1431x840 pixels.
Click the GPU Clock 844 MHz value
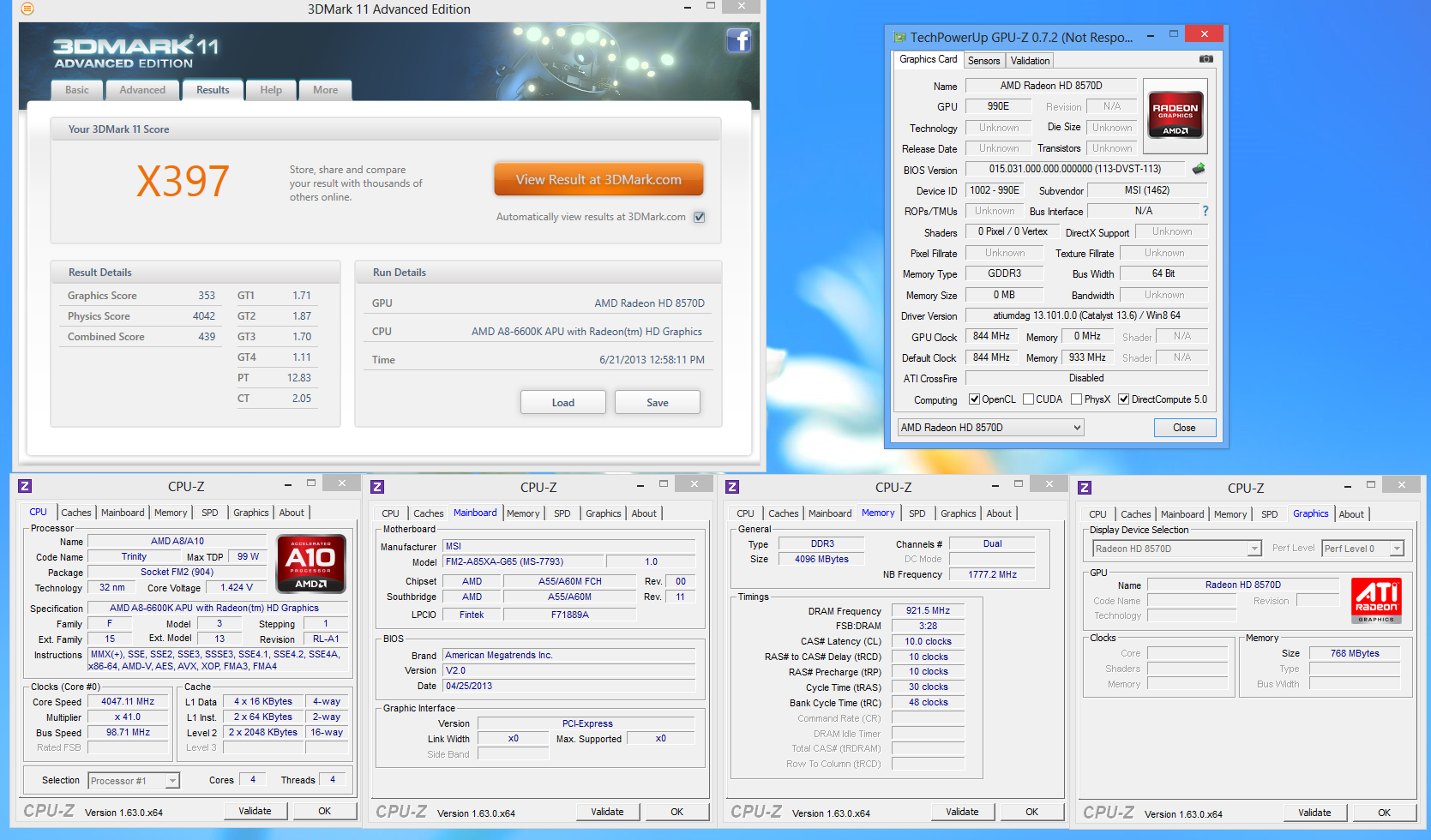click(991, 336)
